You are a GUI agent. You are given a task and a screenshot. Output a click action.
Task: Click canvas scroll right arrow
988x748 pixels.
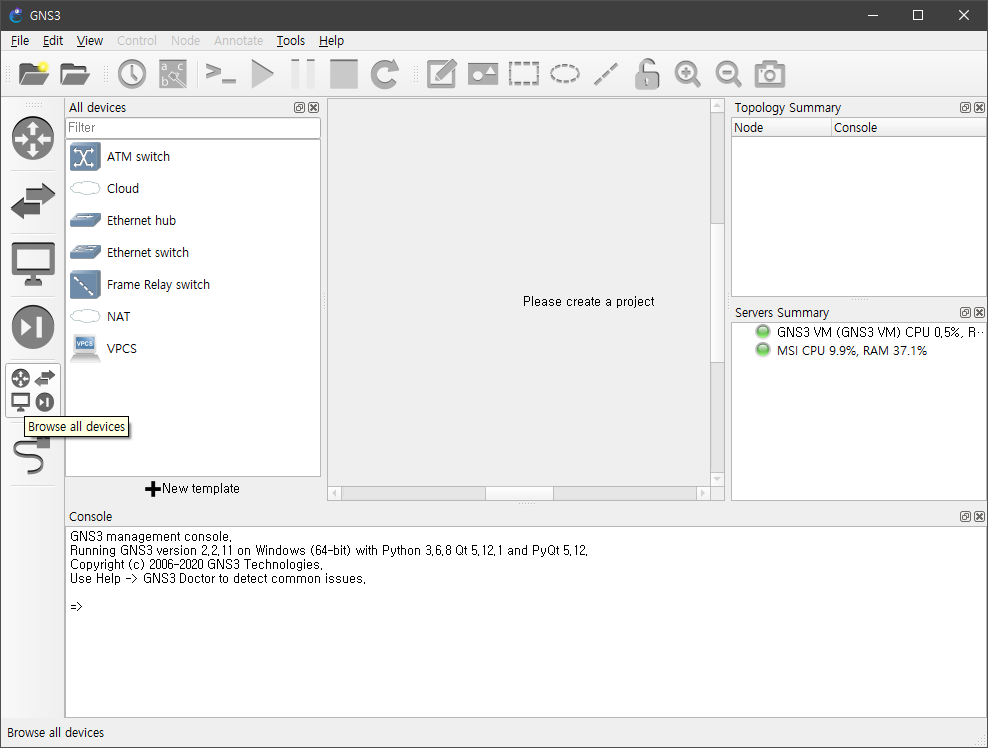703,493
